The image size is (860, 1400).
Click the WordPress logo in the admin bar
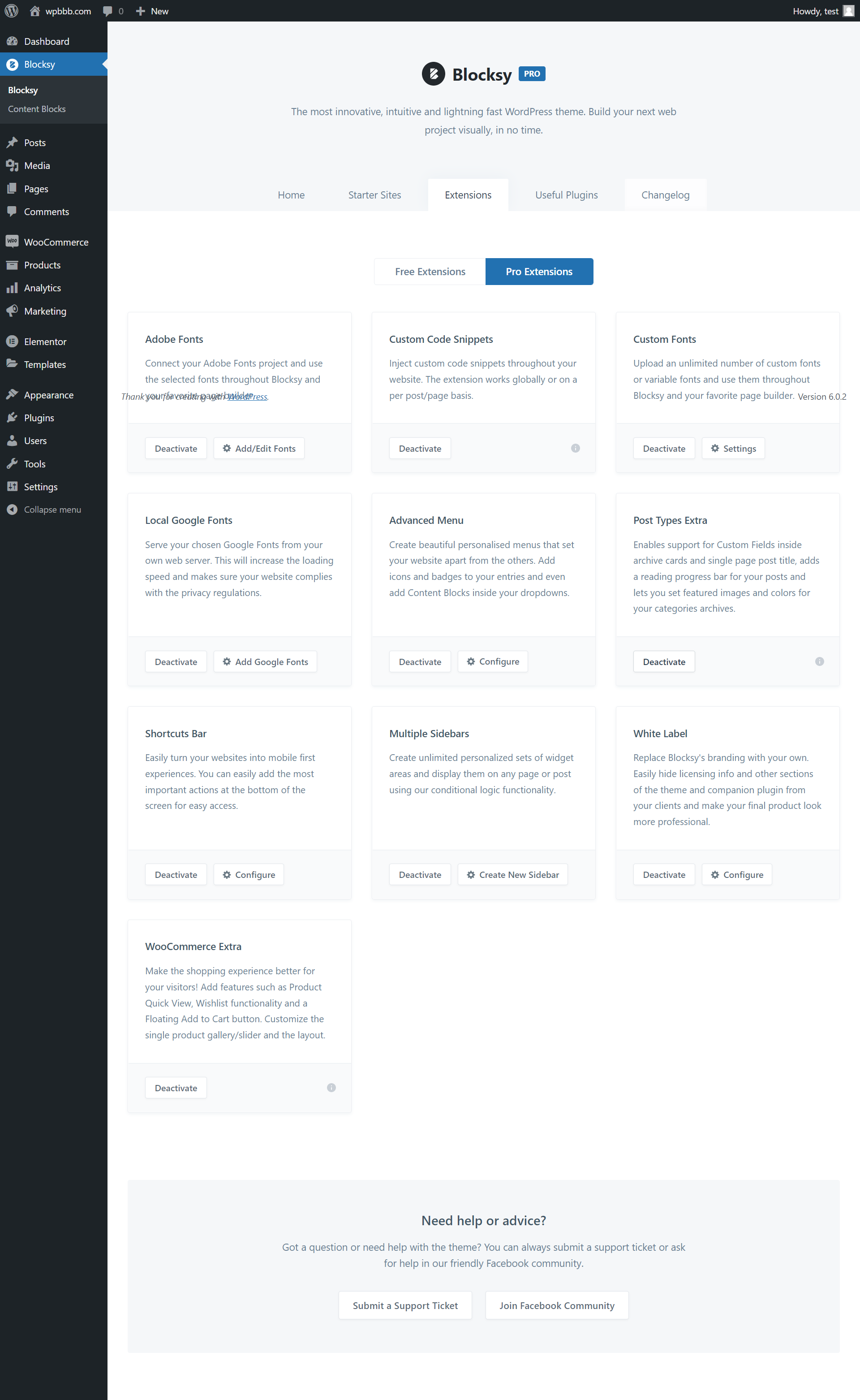tap(11, 10)
